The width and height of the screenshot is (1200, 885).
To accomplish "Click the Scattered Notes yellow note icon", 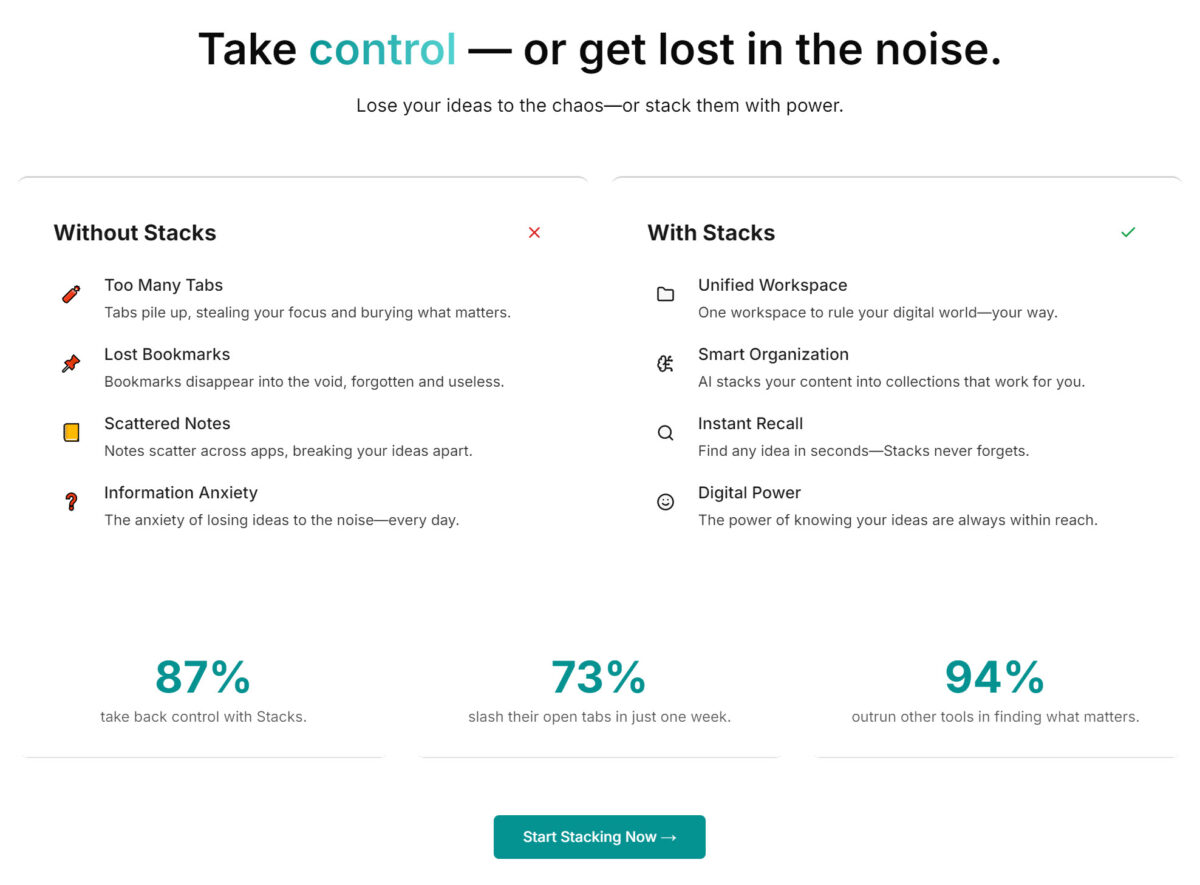I will [71, 433].
